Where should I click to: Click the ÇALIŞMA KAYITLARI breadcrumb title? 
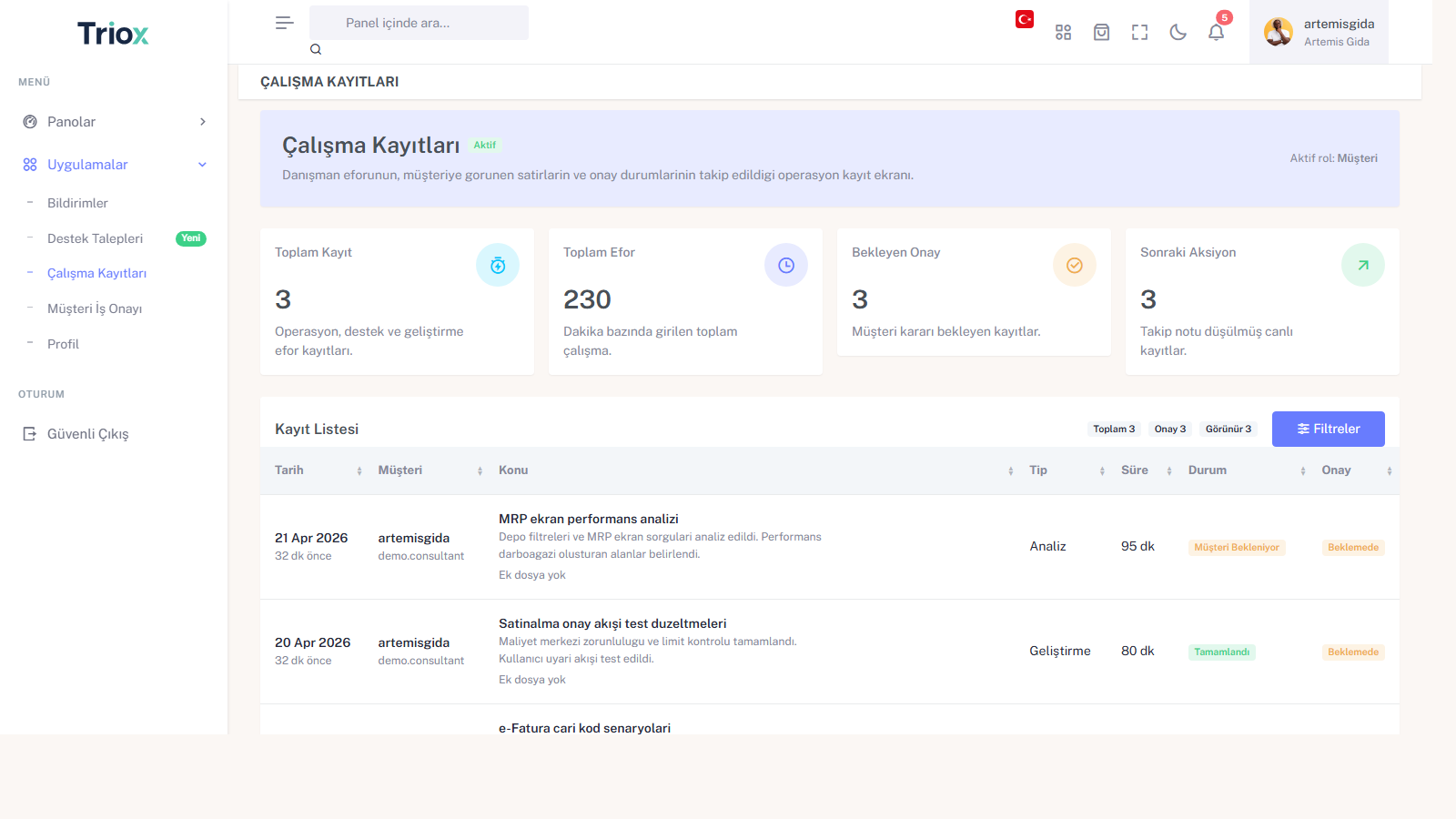pyautogui.click(x=329, y=82)
